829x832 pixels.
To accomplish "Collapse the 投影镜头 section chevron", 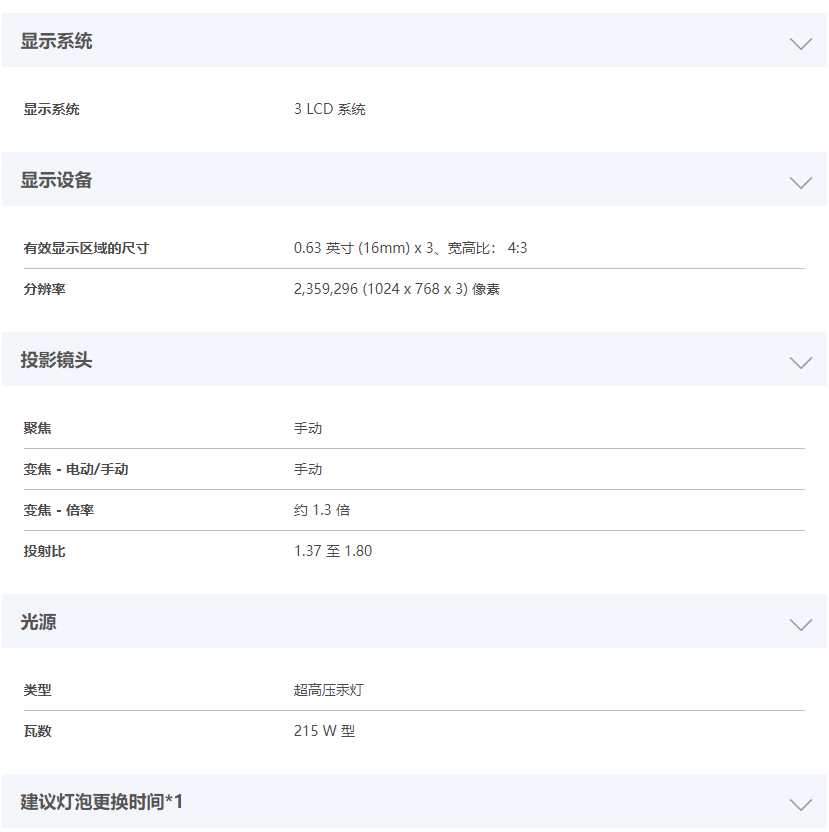I will pyautogui.click(x=800, y=362).
